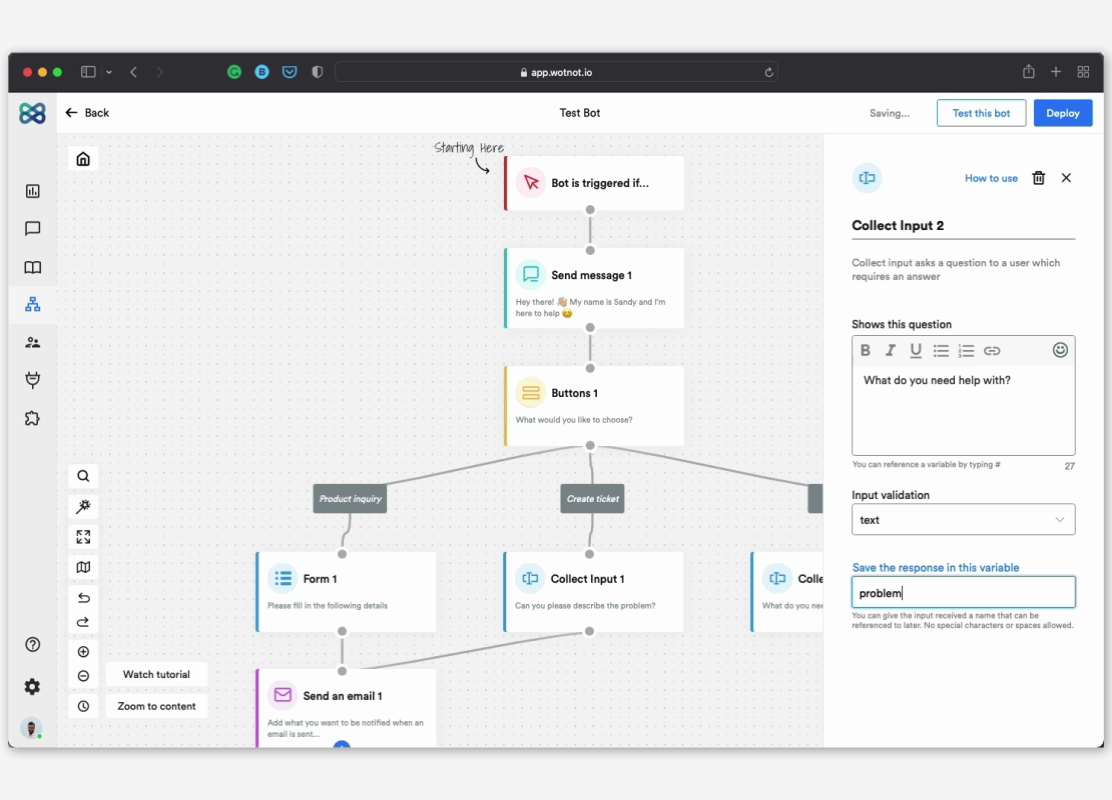Image resolution: width=1112 pixels, height=800 pixels.
Task: Open the knowledge base book icon
Action: 32,267
